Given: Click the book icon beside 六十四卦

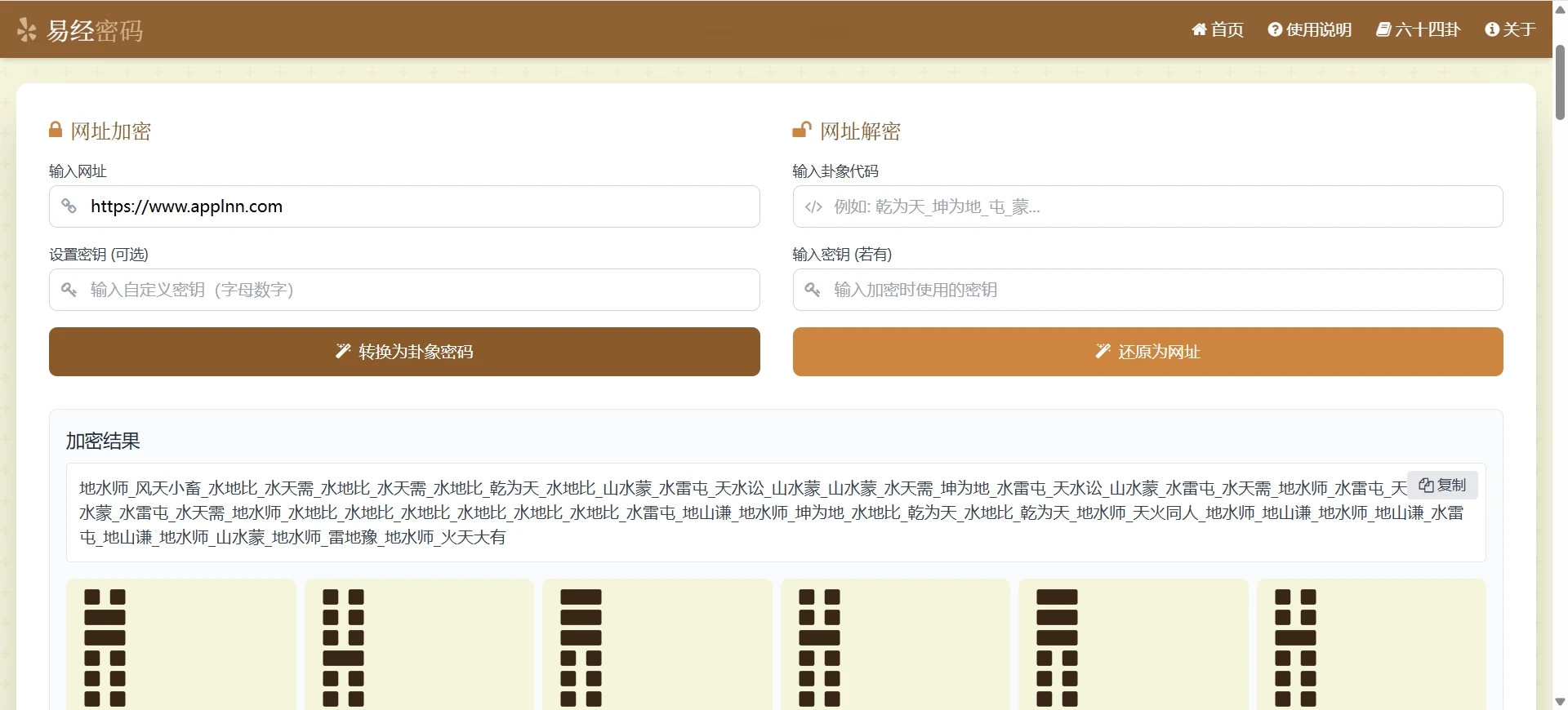Looking at the screenshot, I should point(1383,29).
